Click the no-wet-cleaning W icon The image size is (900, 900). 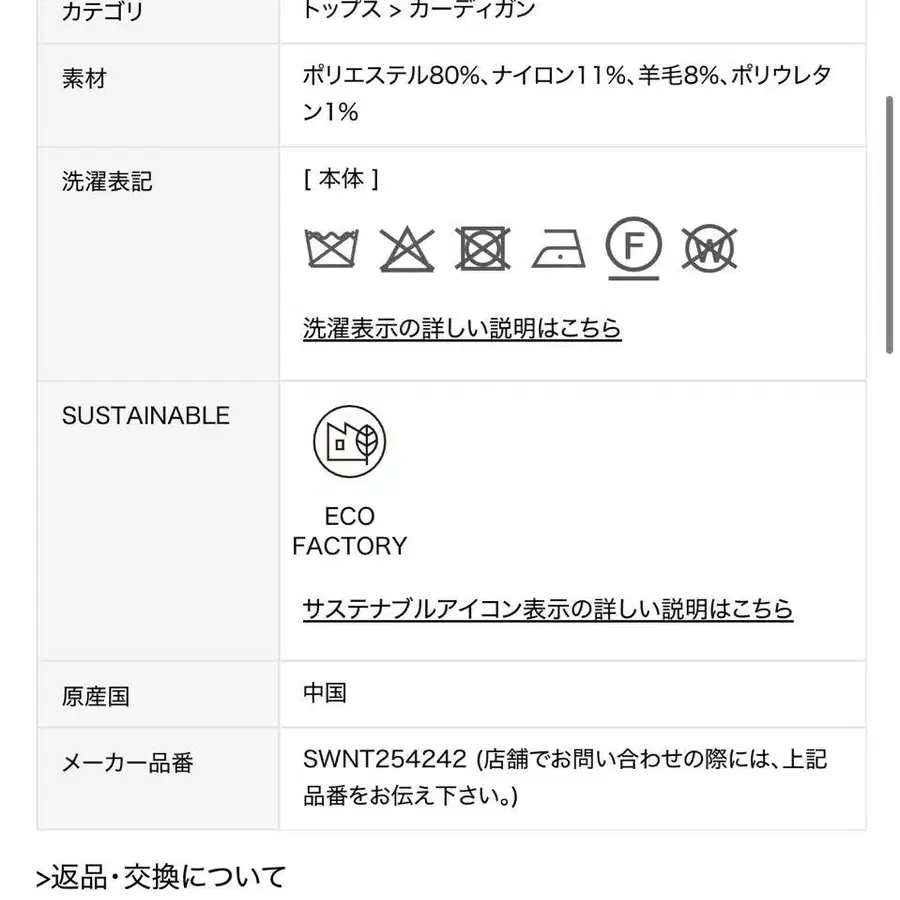point(710,248)
